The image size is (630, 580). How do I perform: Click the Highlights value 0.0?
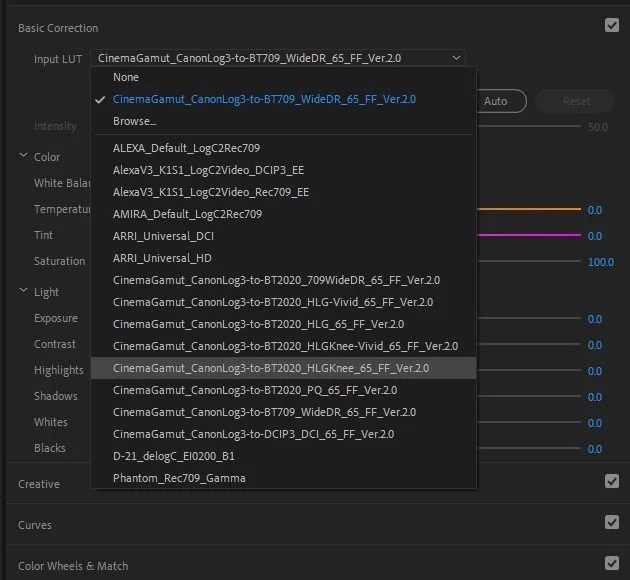tap(595, 371)
